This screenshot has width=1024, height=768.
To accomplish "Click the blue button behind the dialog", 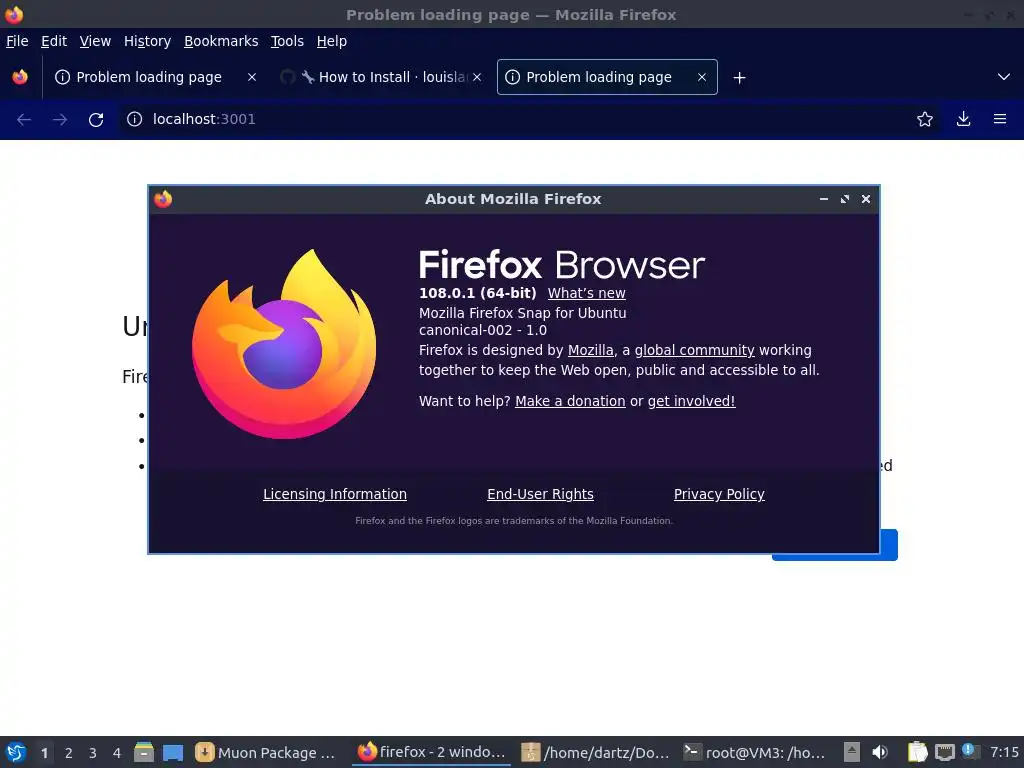I will [889, 545].
